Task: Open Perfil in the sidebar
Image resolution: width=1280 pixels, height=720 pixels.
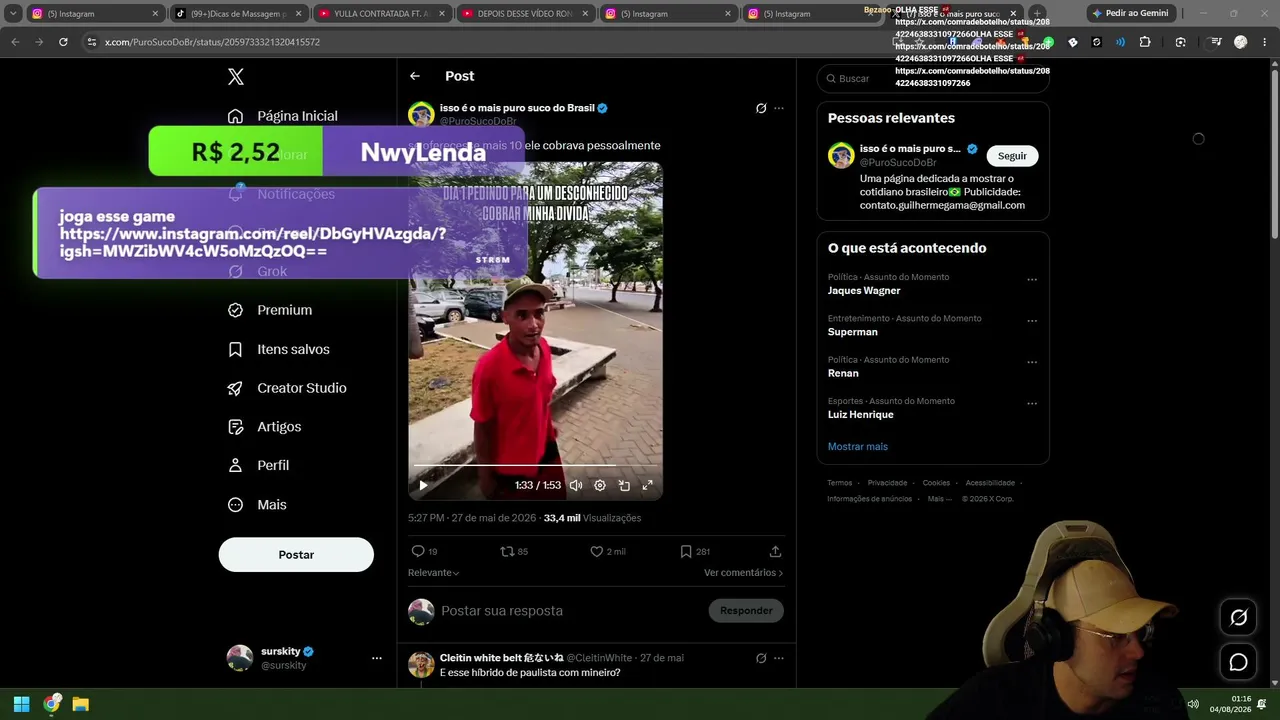Action: pyautogui.click(x=259, y=466)
